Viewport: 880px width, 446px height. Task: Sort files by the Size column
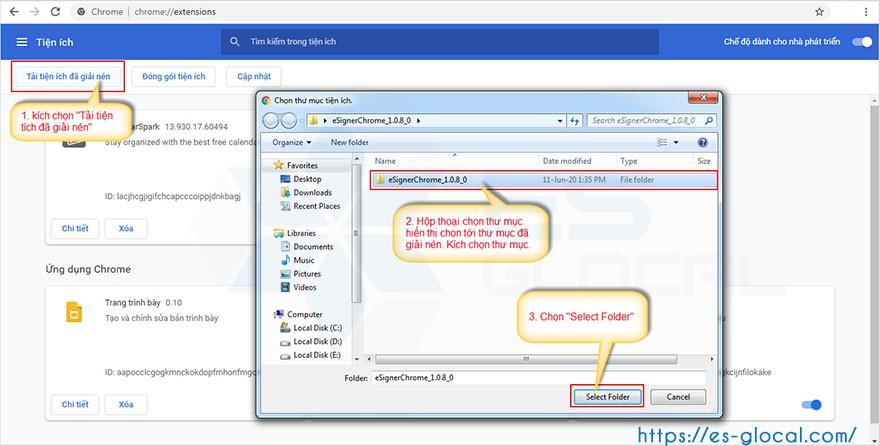pos(704,161)
